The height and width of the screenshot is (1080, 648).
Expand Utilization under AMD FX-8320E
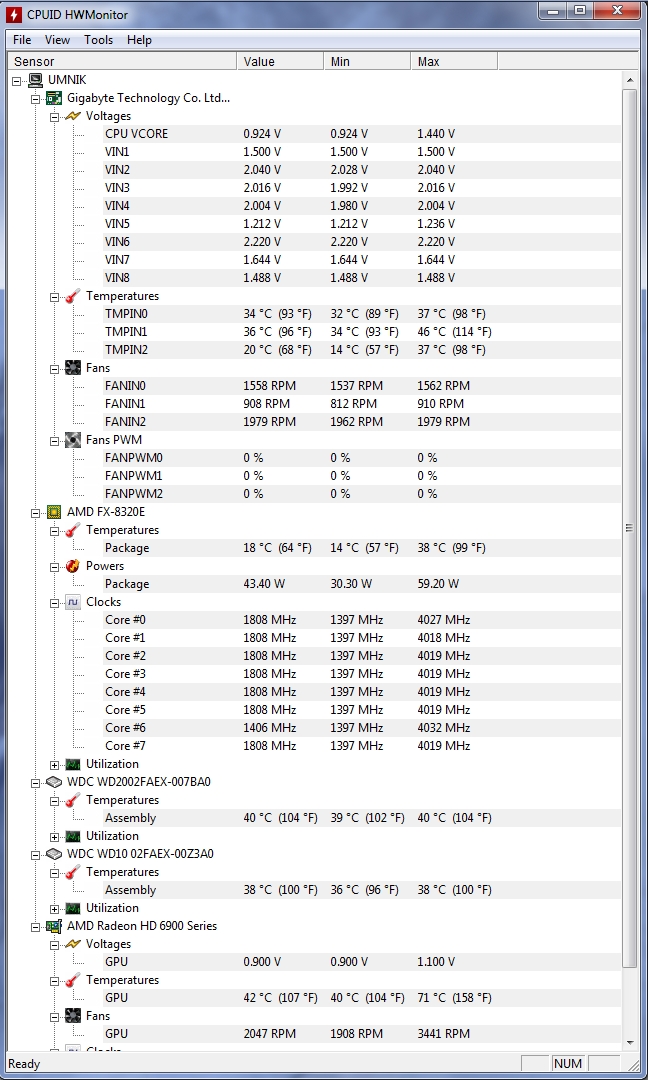click(x=54, y=764)
